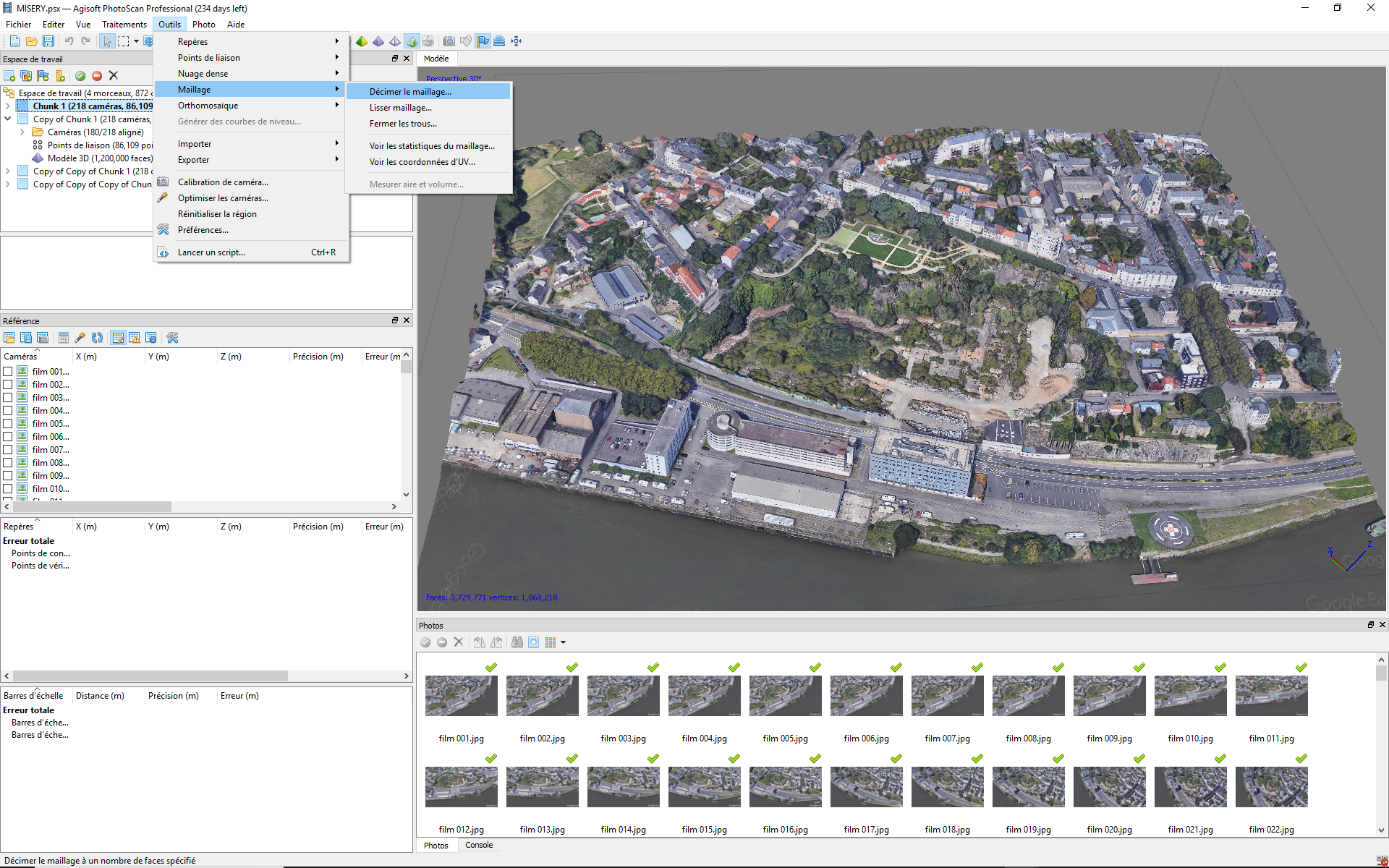Select the rectangle selection tool
The image size is (1389, 868).
124,41
